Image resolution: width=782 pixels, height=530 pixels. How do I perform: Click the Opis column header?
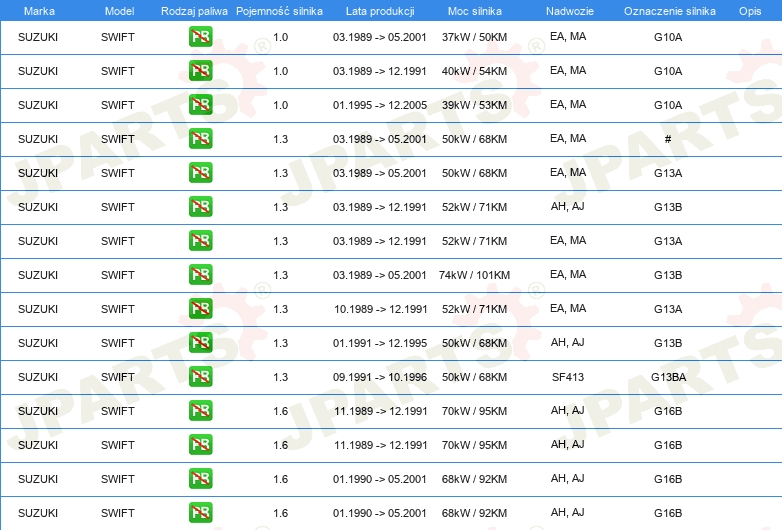click(750, 11)
